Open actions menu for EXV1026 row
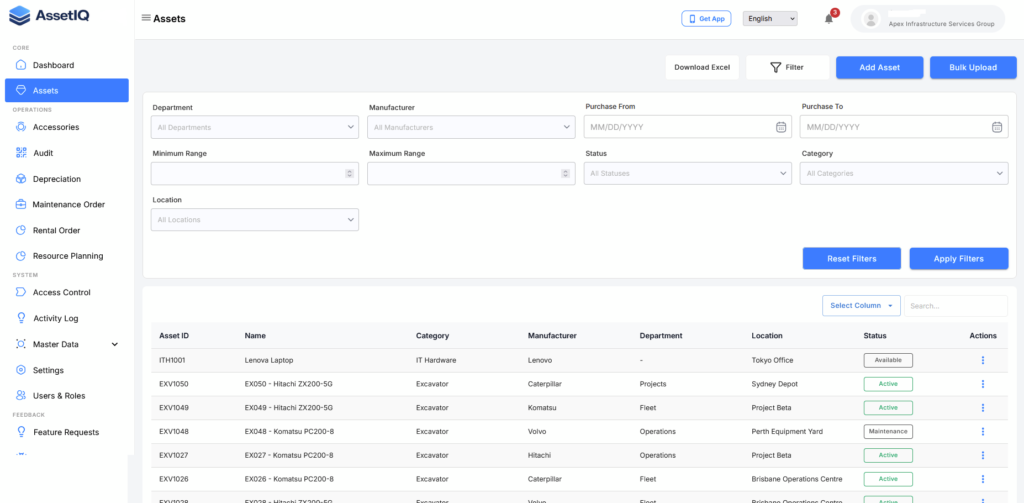 983,479
